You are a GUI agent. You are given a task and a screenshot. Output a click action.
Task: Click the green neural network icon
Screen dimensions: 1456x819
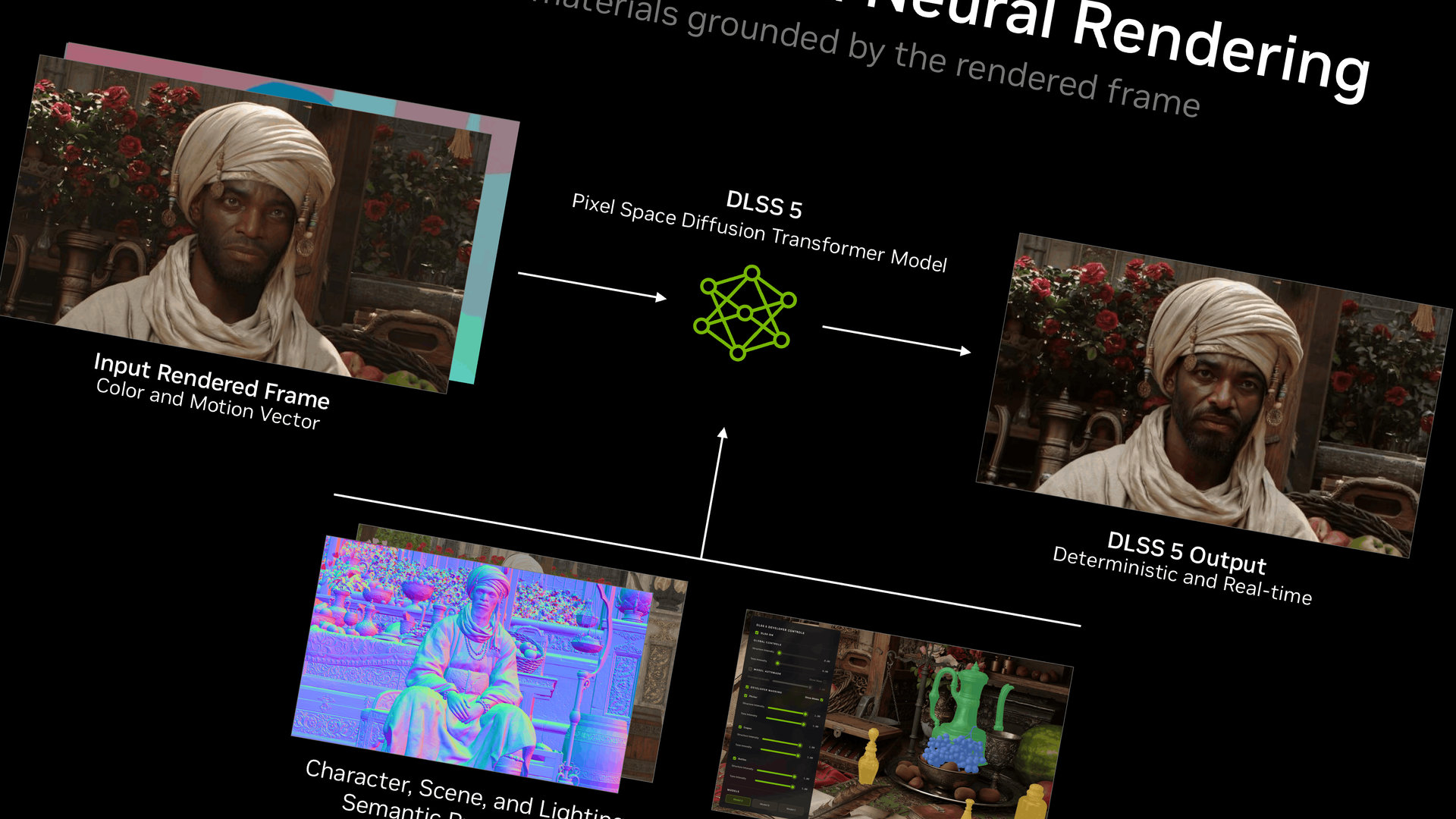point(745,312)
